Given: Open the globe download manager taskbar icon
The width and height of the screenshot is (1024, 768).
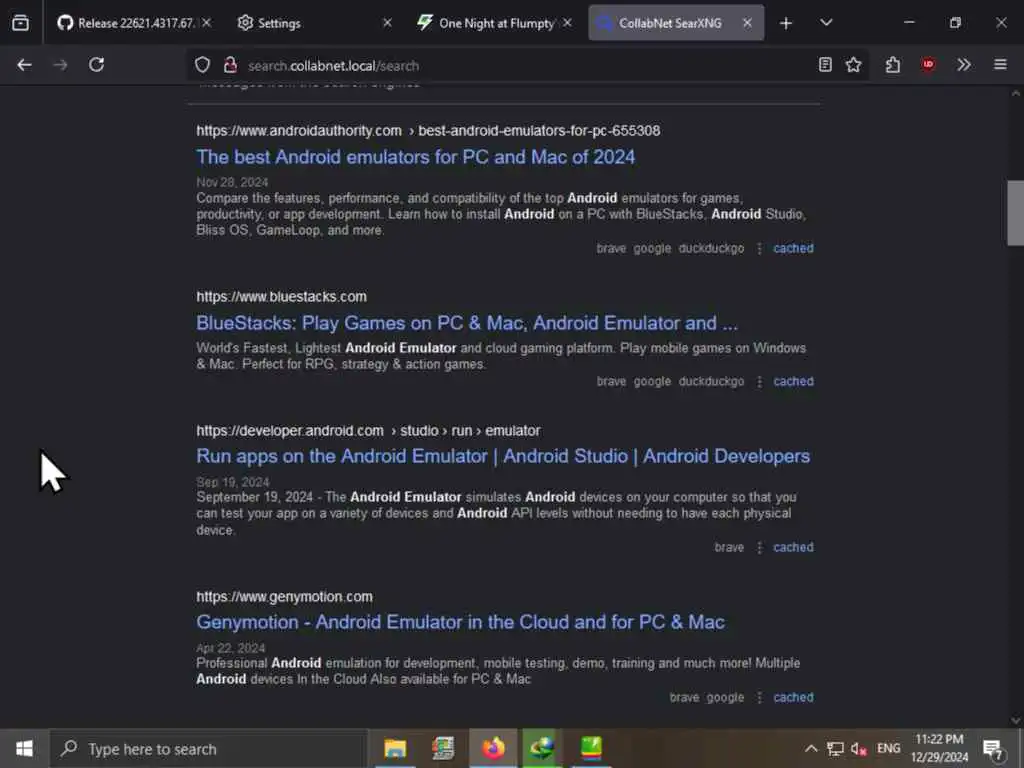Looking at the screenshot, I should pos(541,748).
